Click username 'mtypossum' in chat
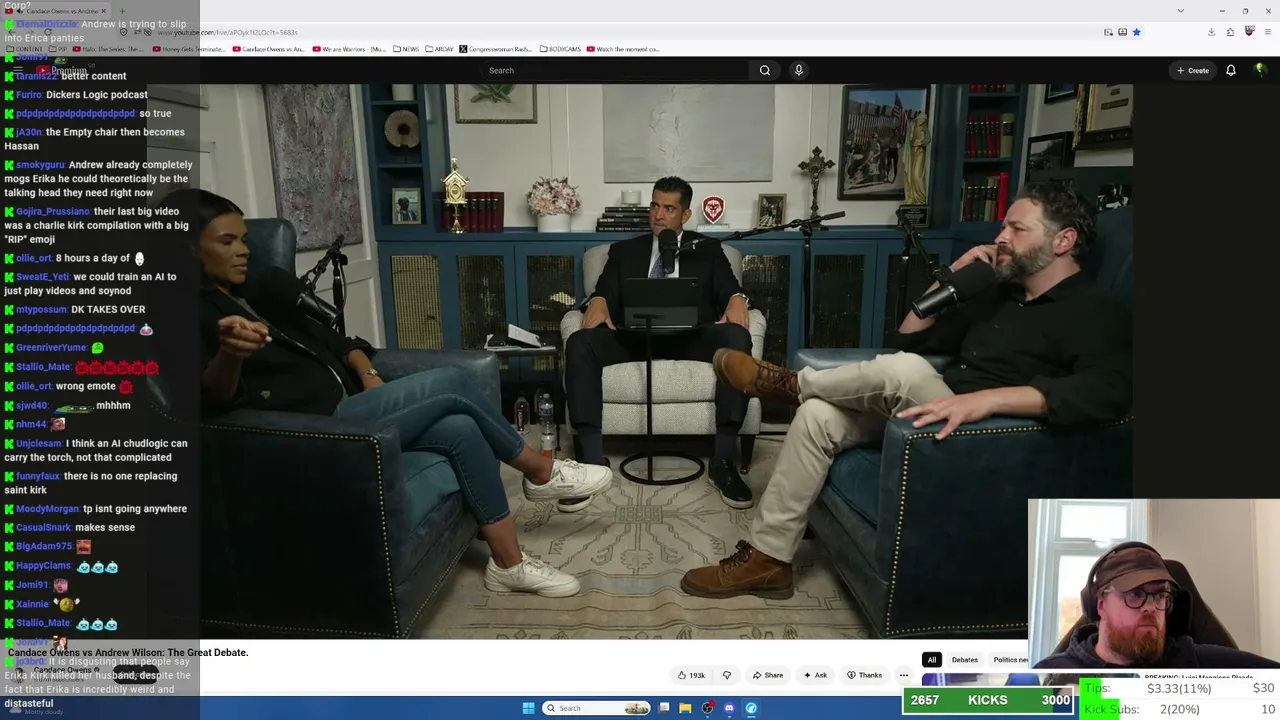 coord(41,309)
